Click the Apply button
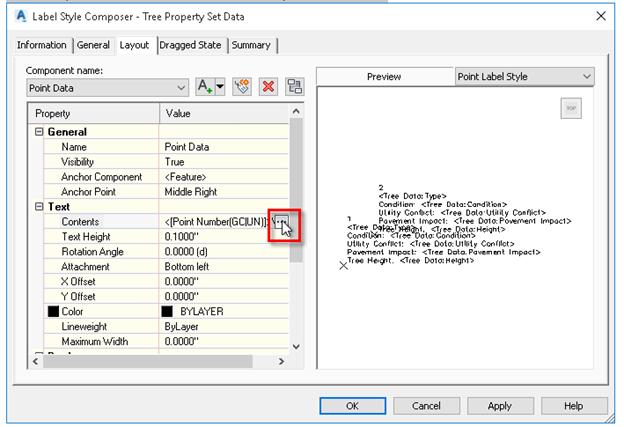The height and width of the screenshot is (427, 624). coord(499,406)
